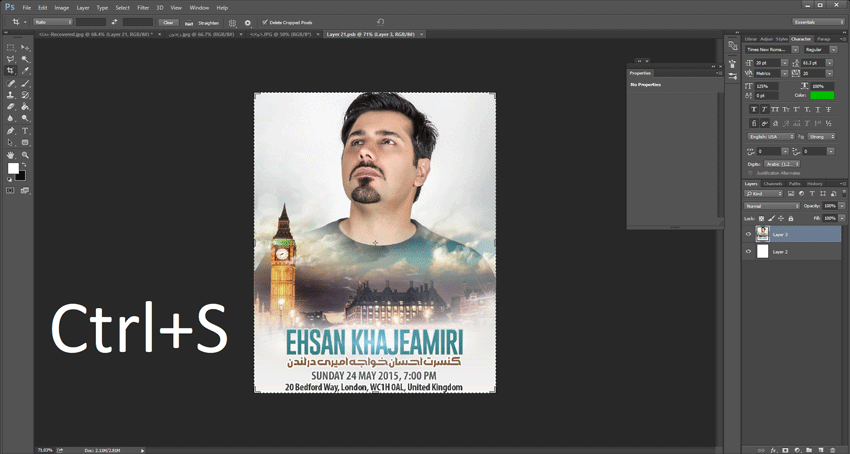This screenshot has width=850, height=454.
Task: Select the Dodge tool
Action: pos(25,118)
